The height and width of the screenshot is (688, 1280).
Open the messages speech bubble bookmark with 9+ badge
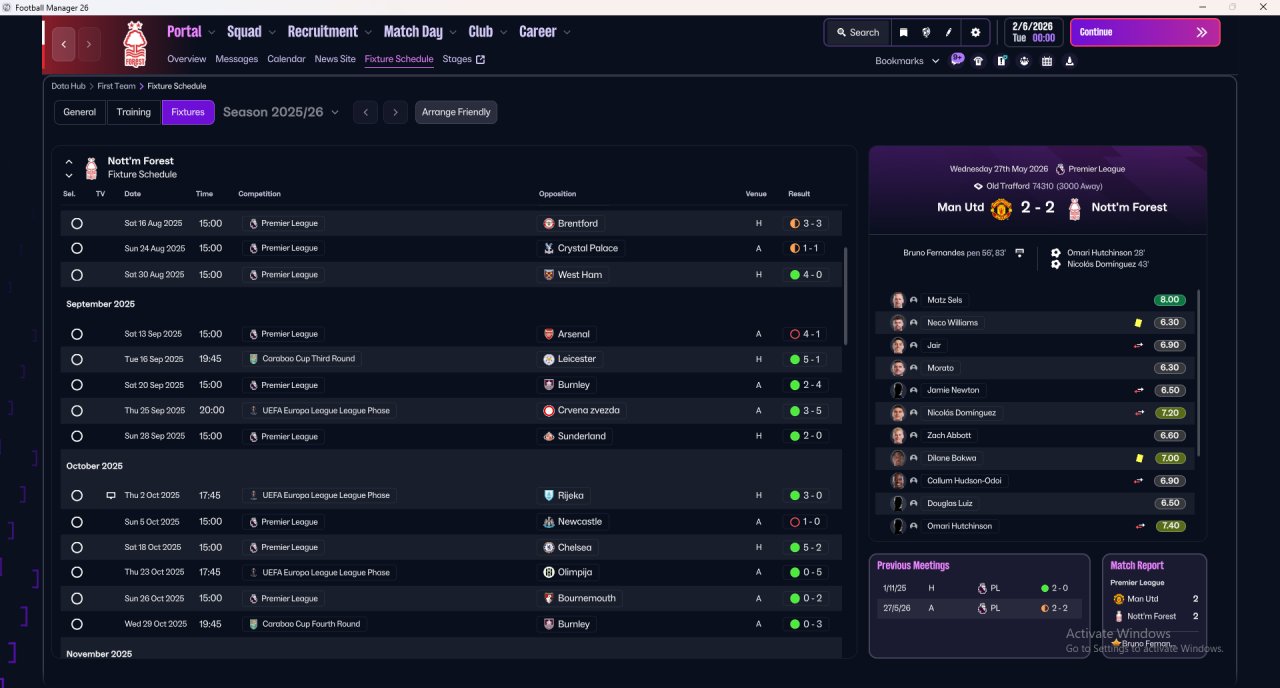click(957, 59)
